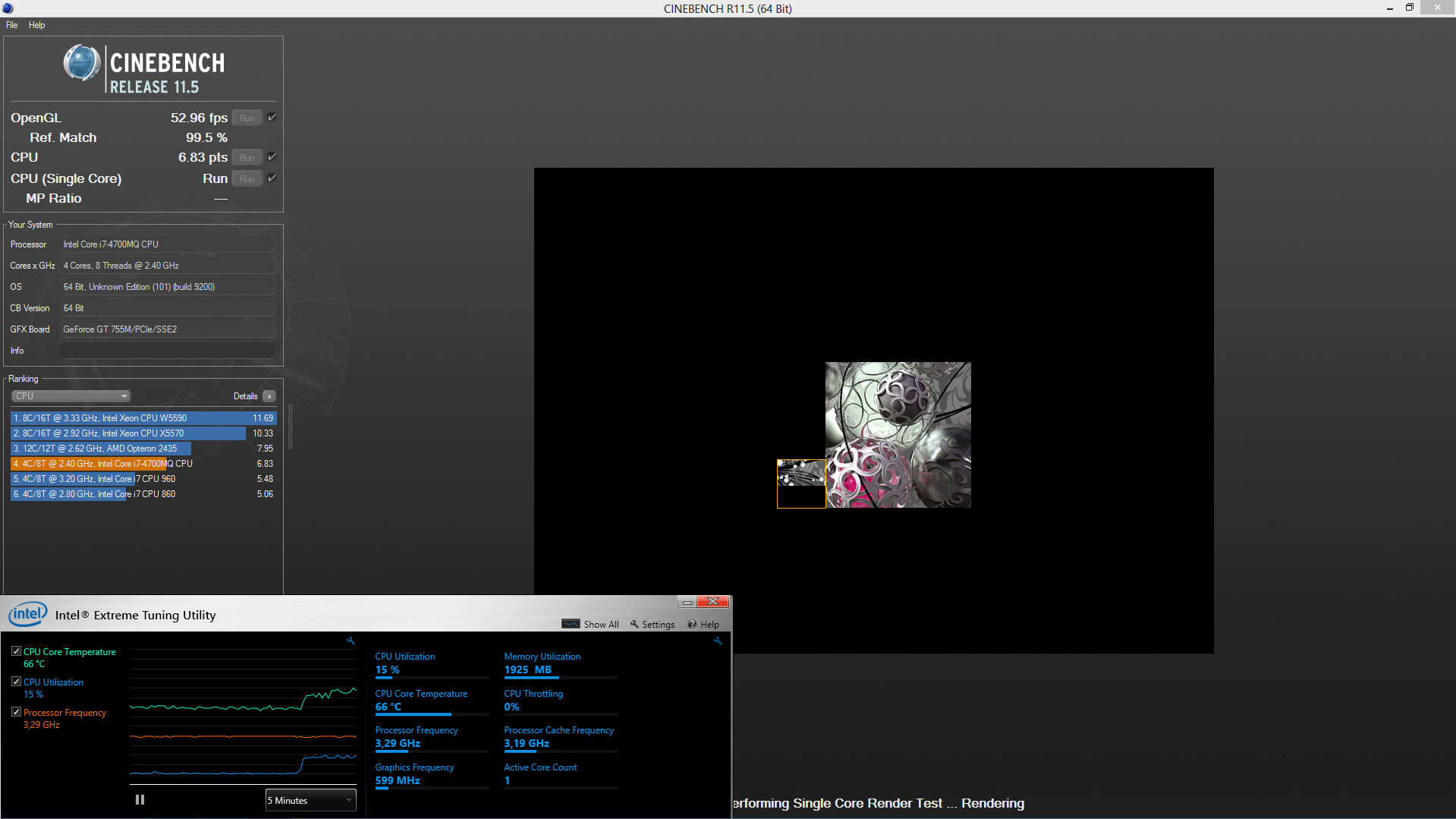Run the OpenGL benchmark

[x=247, y=118]
